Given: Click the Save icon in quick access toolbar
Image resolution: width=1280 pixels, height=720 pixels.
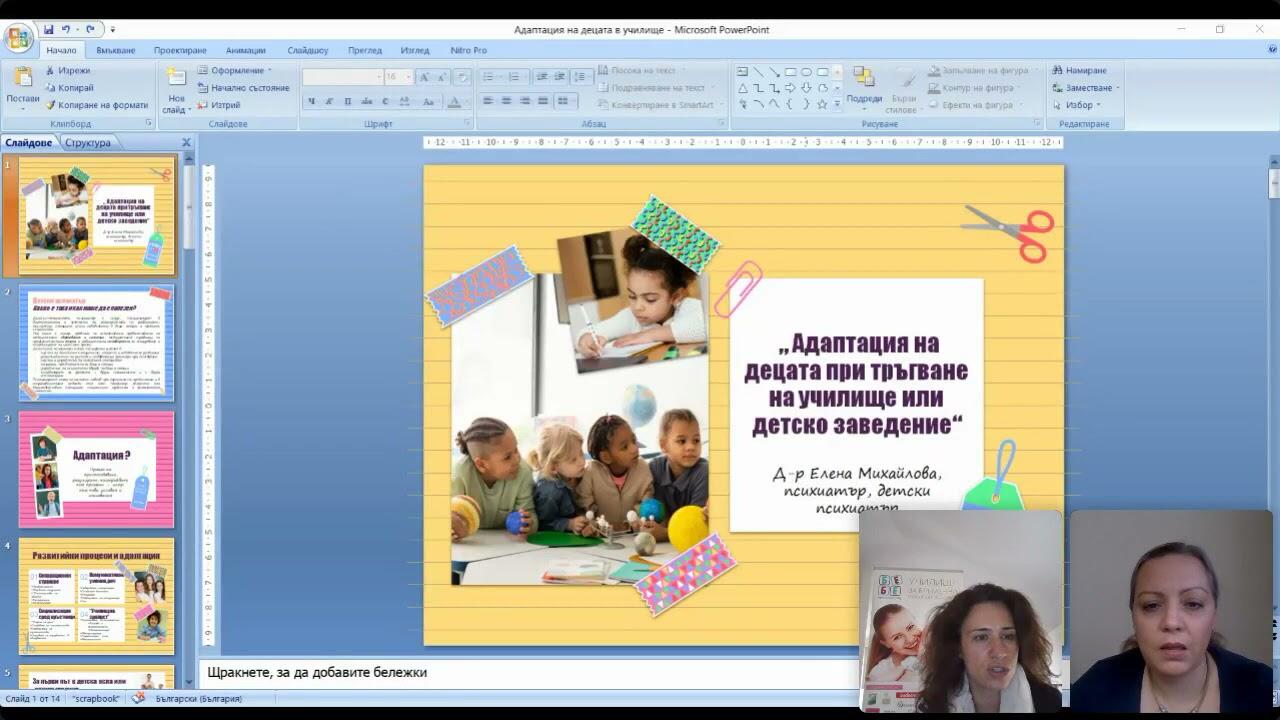Looking at the screenshot, I should [x=48, y=30].
